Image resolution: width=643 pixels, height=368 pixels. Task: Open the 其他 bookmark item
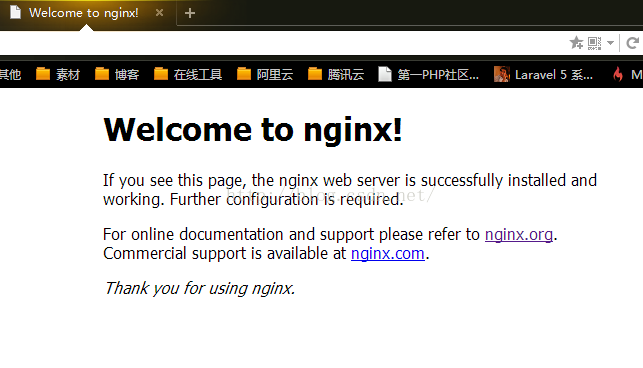pos(10,74)
